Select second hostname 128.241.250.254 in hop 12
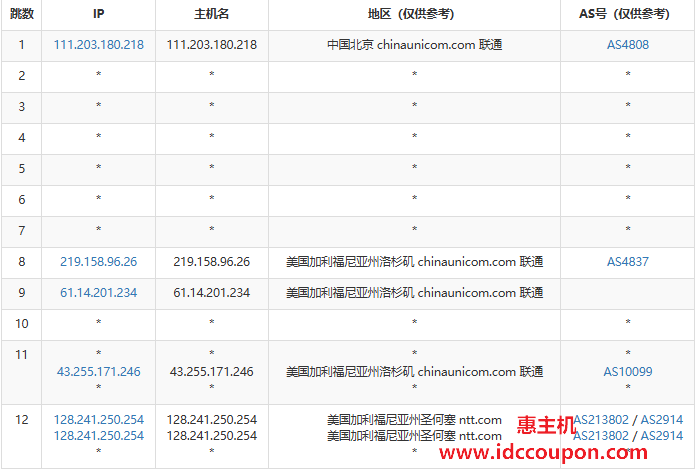695x470 pixels. pyautogui.click(x=212, y=435)
